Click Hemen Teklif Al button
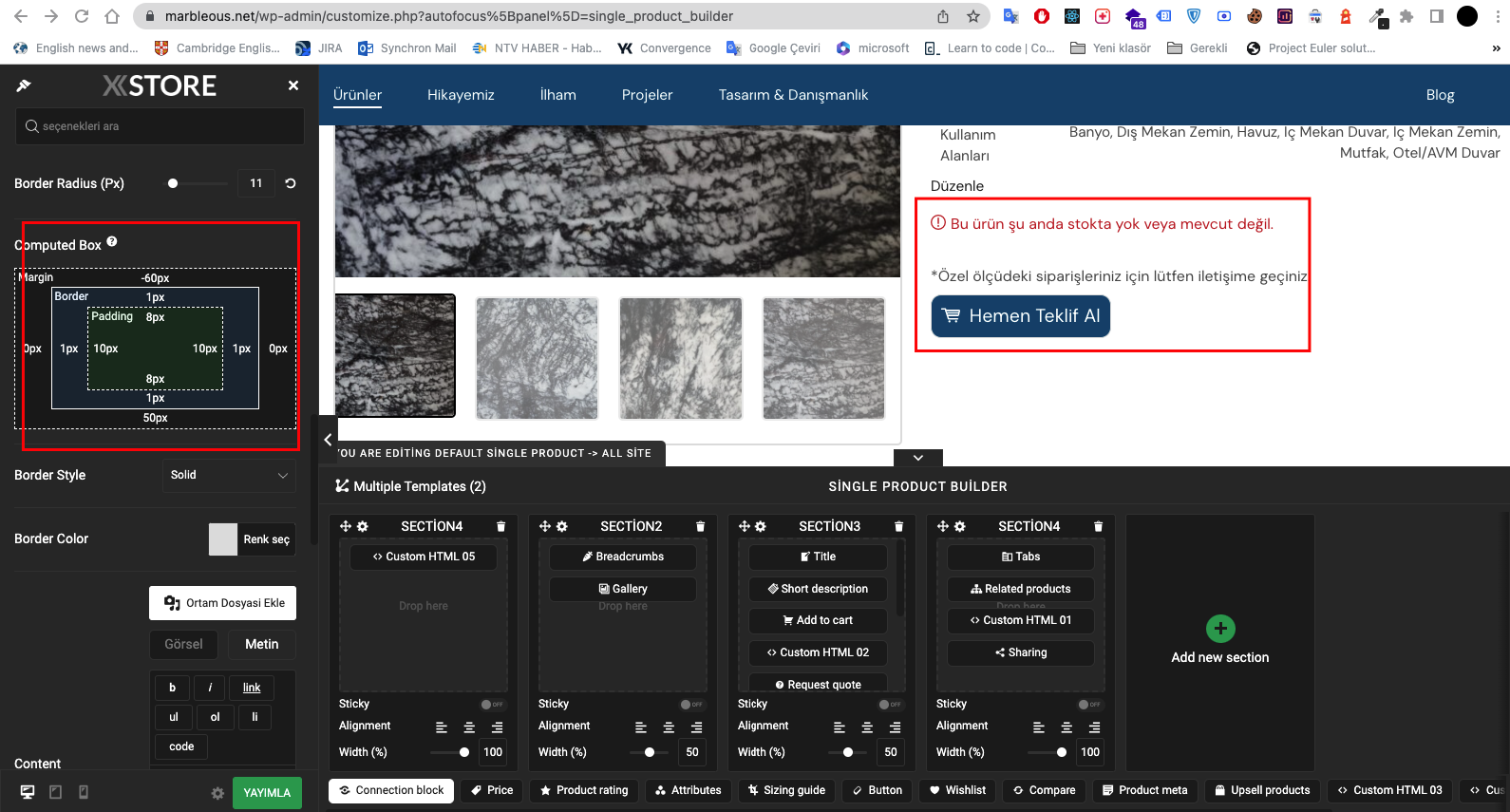The image size is (1510, 812). (x=1021, y=316)
